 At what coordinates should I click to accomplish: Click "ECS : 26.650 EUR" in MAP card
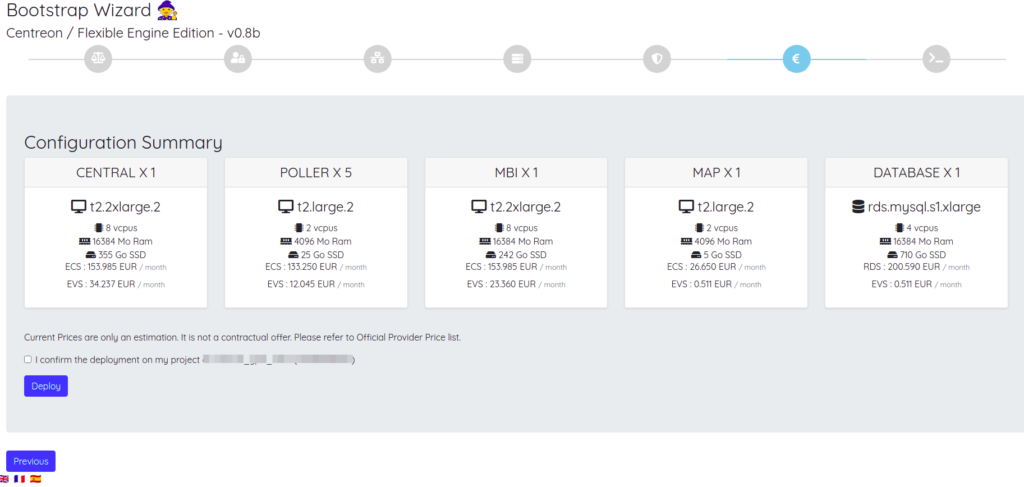point(703,266)
